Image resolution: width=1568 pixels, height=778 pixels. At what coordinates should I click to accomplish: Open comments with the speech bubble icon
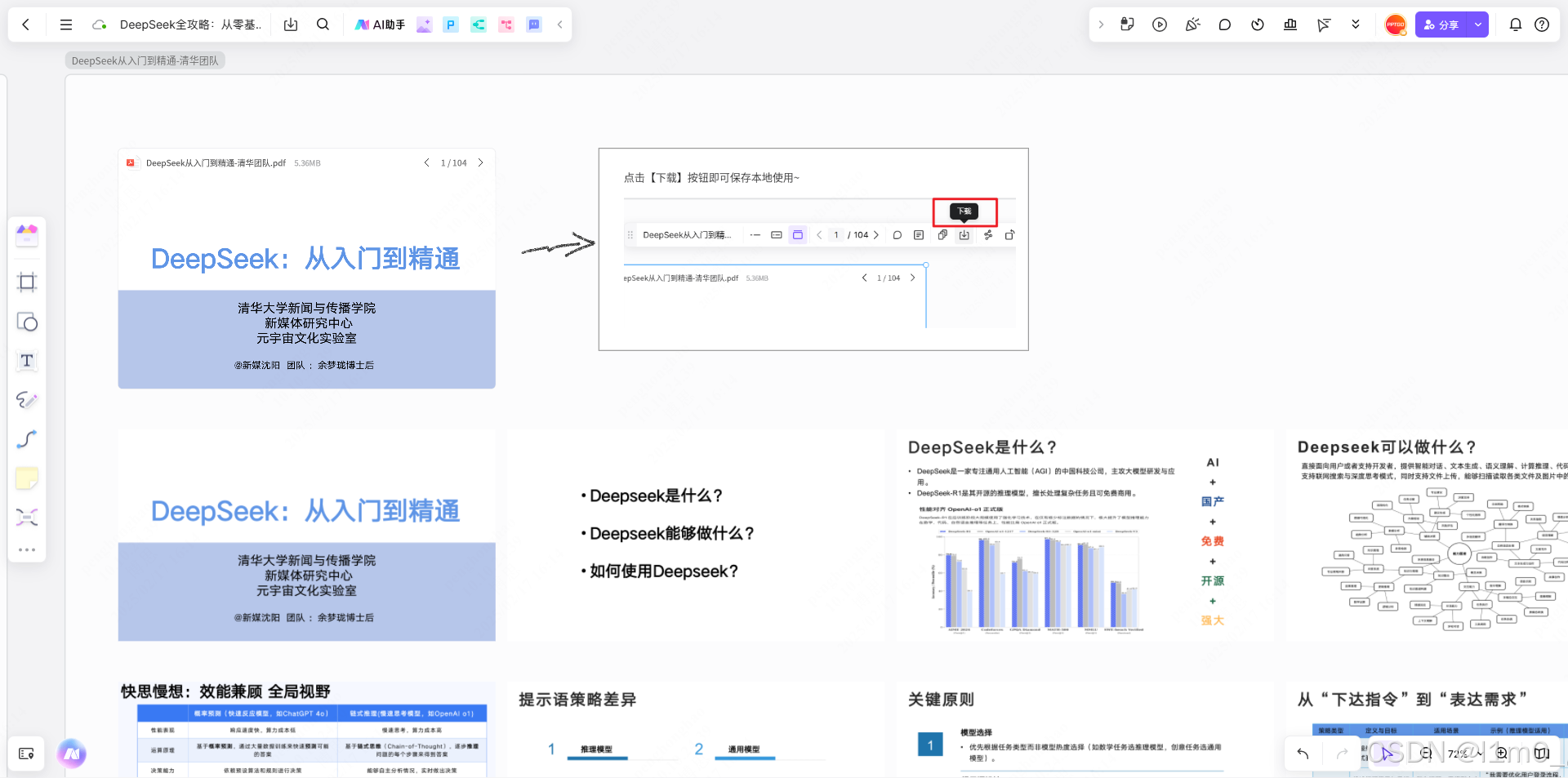[1225, 24]
